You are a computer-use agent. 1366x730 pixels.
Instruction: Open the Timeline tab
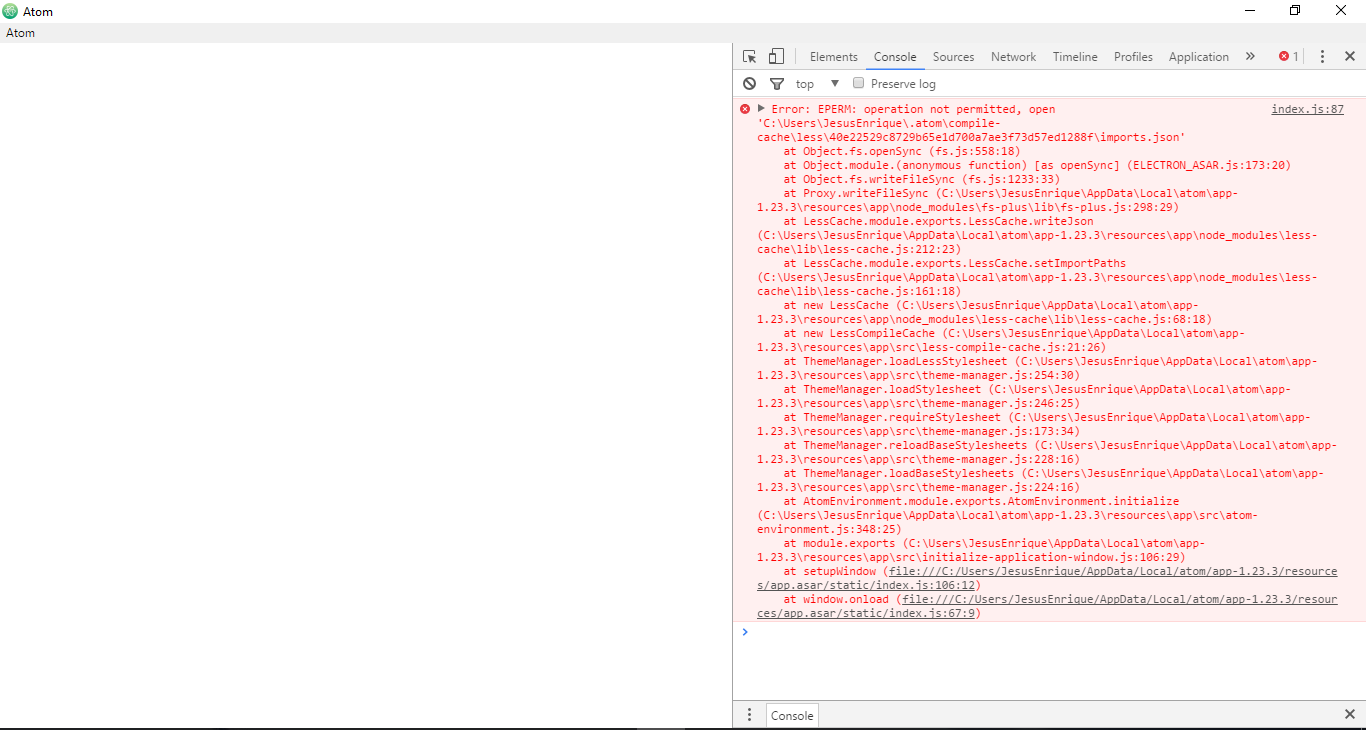coord(1075,57)
